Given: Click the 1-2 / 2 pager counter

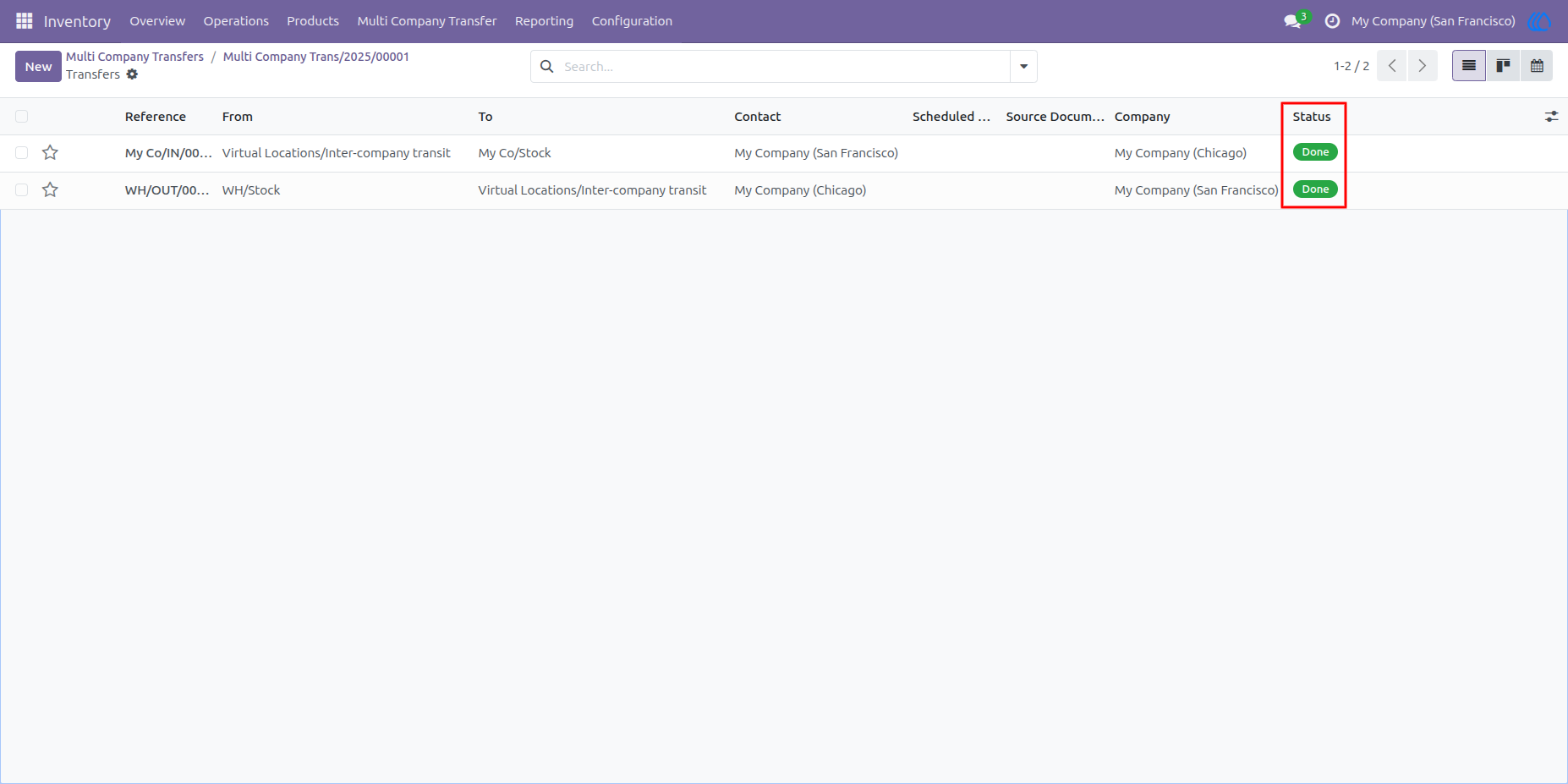Looking at the screenshot, I should 1351,66.
